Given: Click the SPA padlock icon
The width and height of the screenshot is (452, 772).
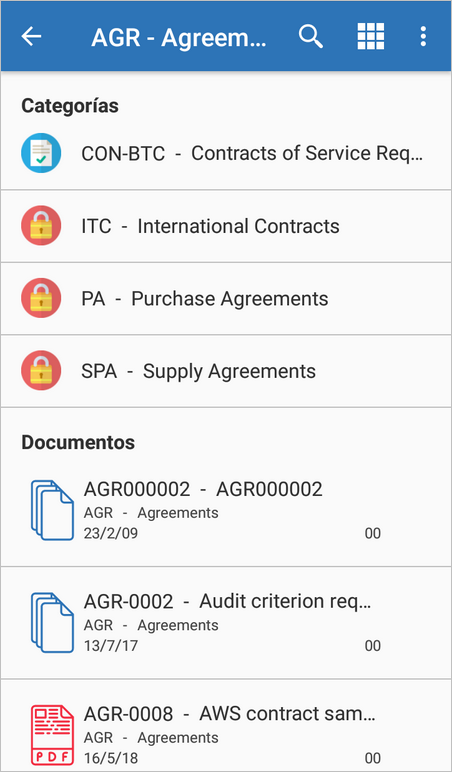Looking at the screenshot, I should click(41, 371).
